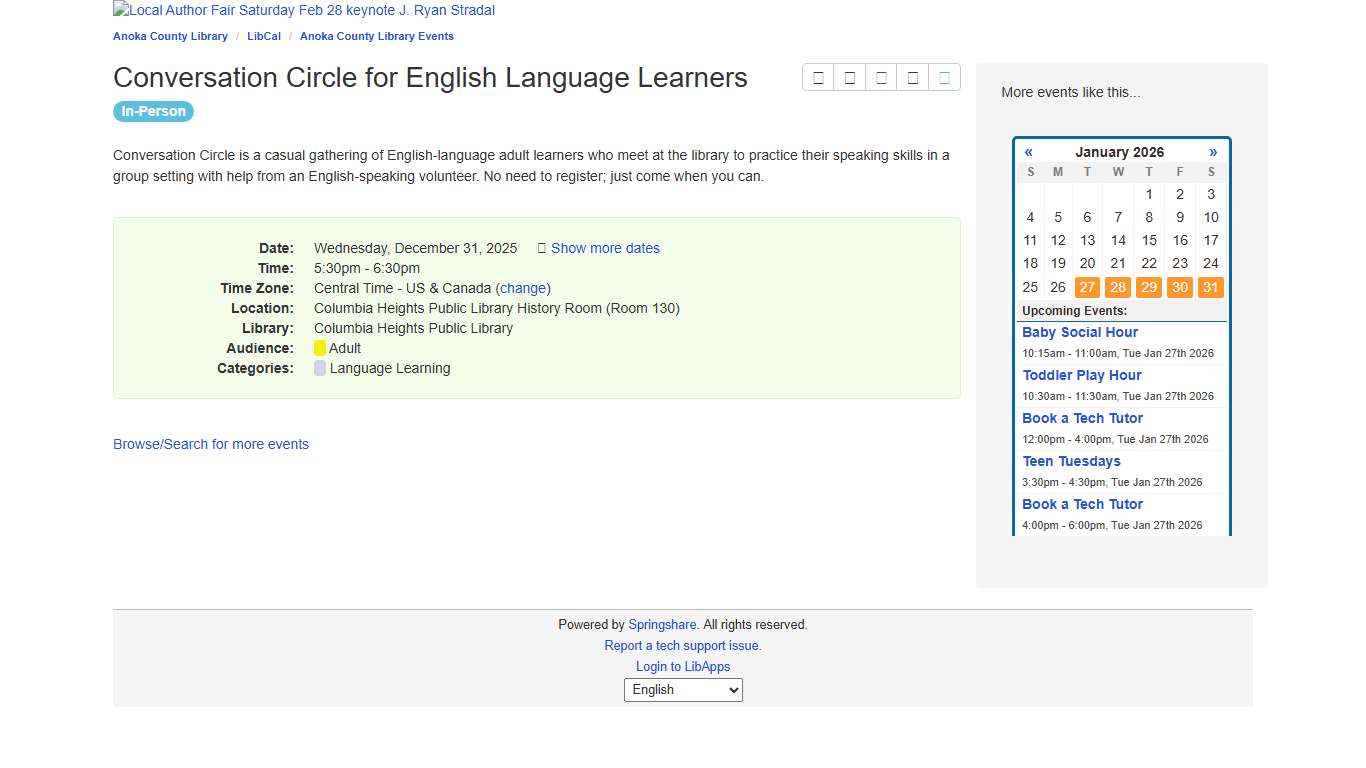Go to previous month using the « arrow
The height and width of the screenshot is (768, 1366).
click(x=1028, y=152)
